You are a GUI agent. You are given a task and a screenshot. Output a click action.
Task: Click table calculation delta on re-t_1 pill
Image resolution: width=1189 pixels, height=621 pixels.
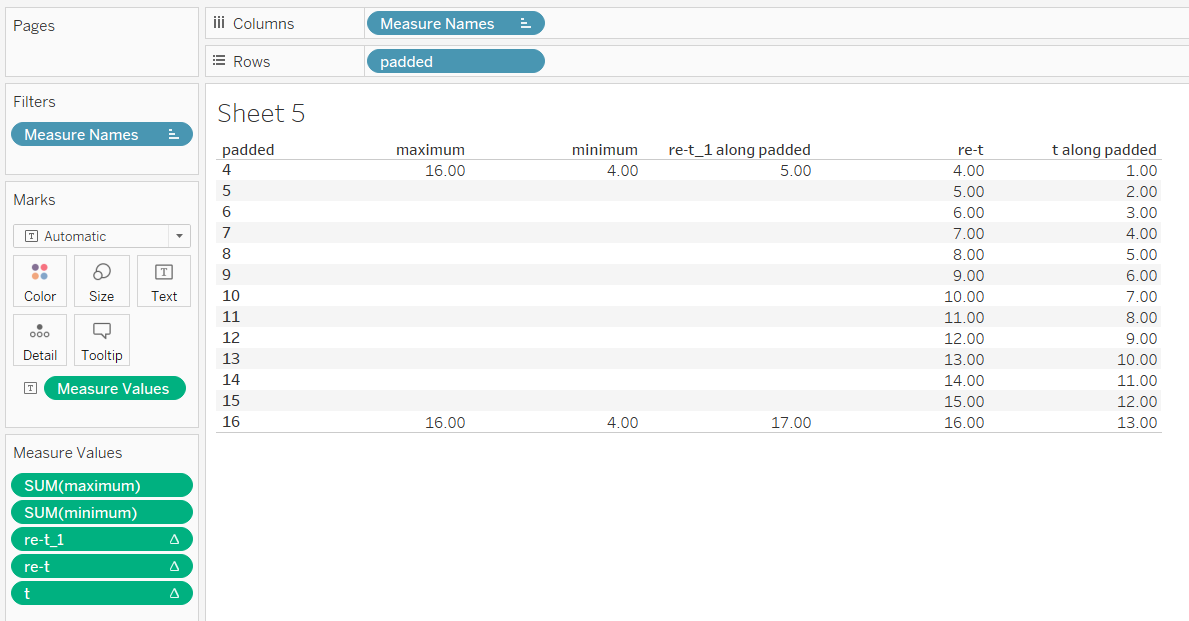[174, 539]
